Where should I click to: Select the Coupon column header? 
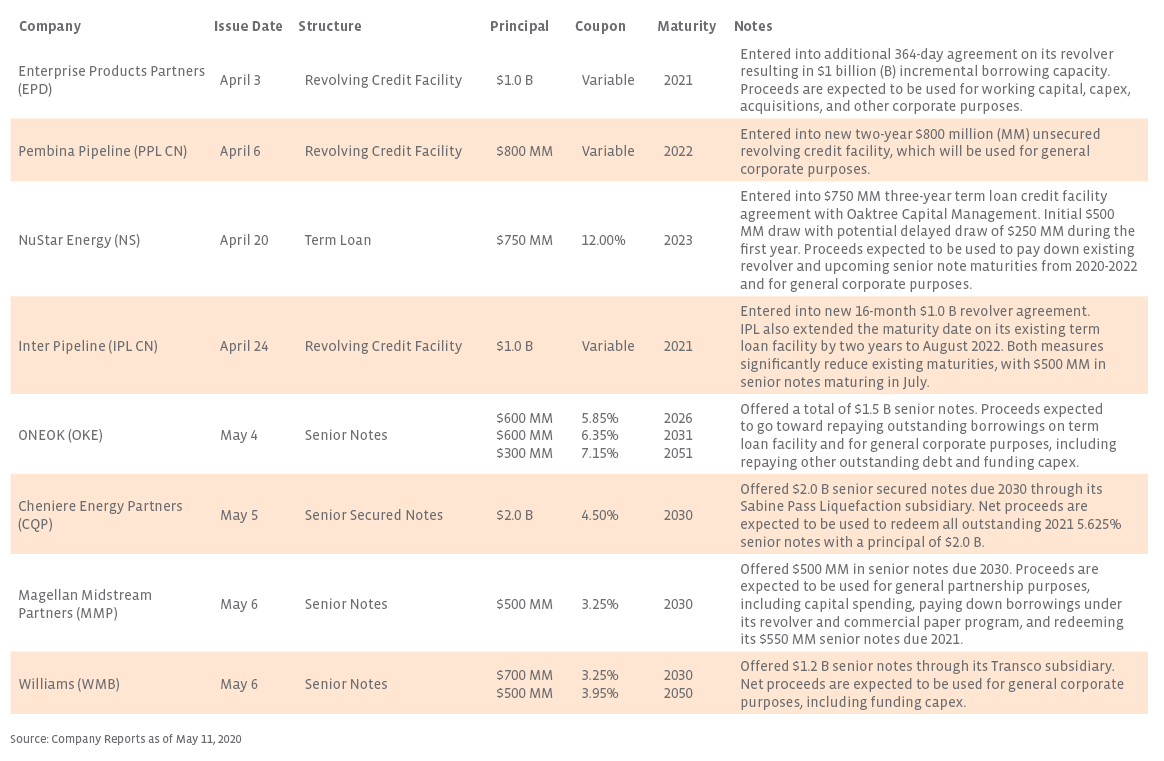[600, 26]
